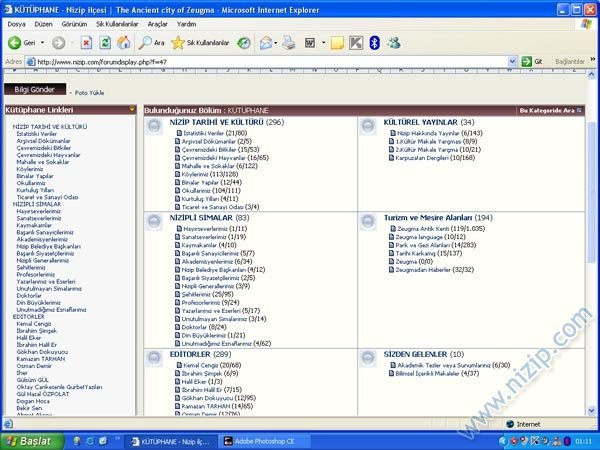600x450 pixels.
Task: Click the yellow note toolbar icon
Action: [337, 43]
